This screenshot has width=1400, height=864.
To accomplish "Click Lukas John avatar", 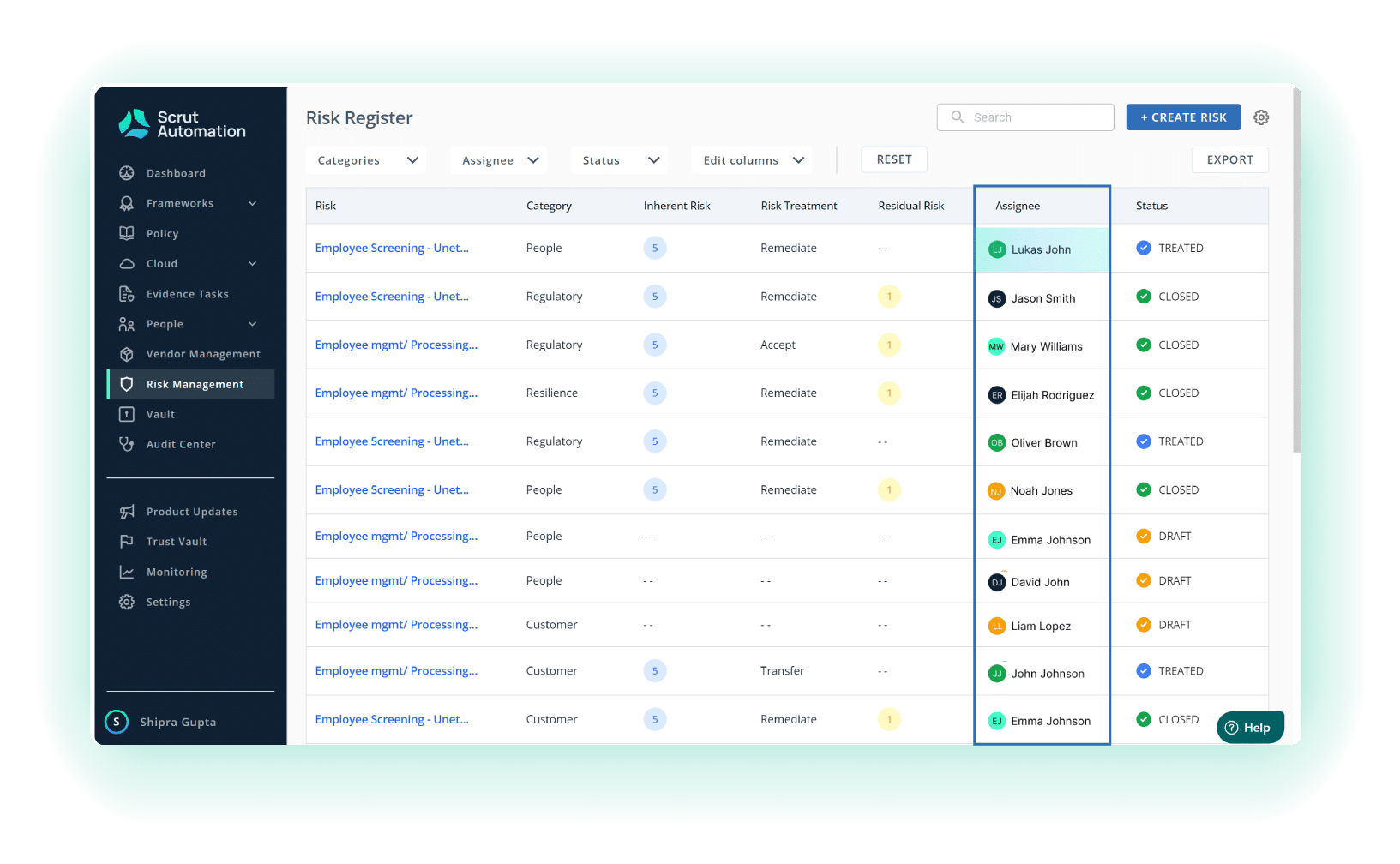I will 997,249.
